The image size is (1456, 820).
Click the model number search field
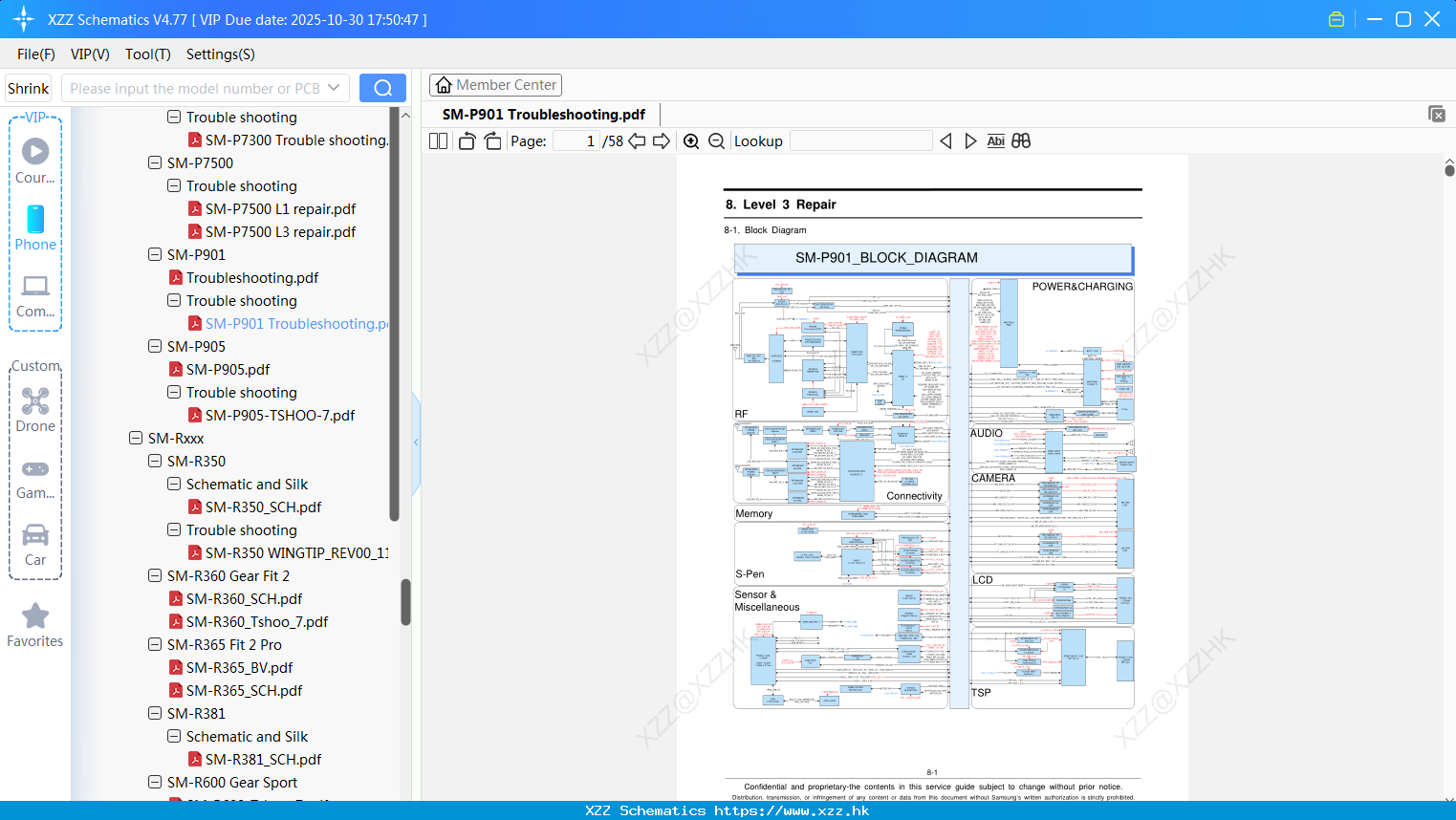point(194,88)
